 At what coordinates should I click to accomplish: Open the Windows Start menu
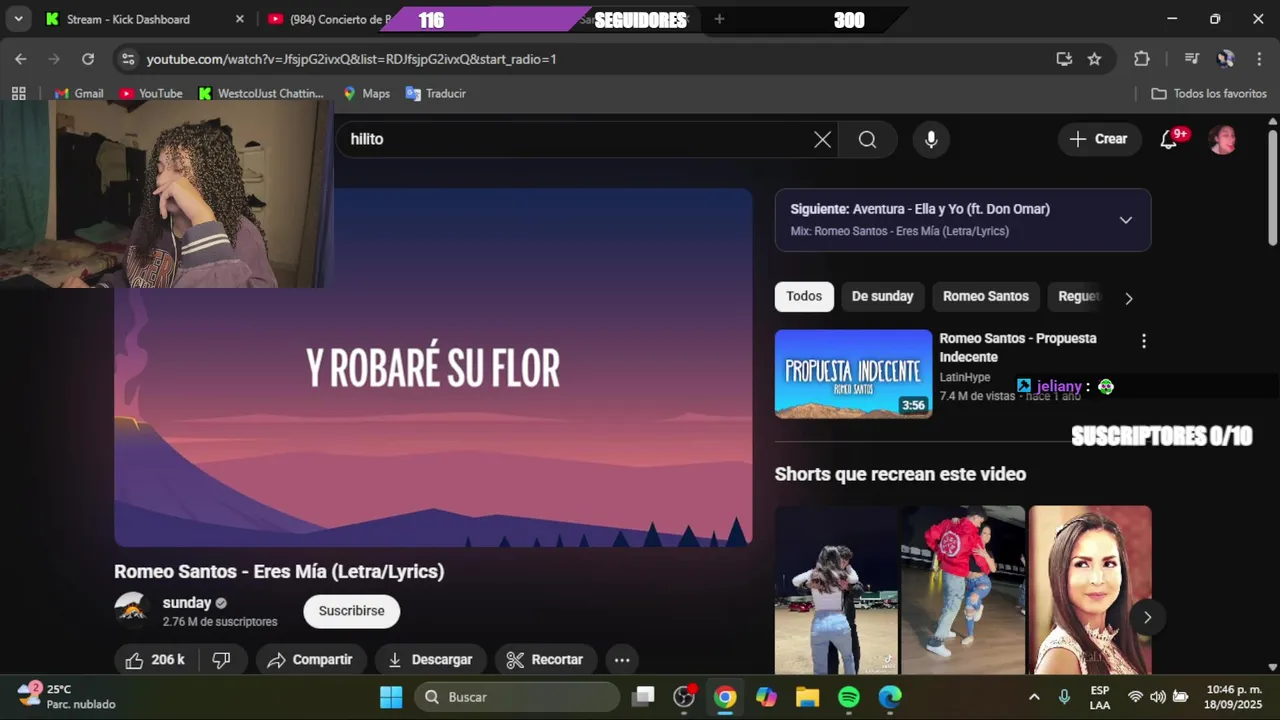[x=391, y=697]
